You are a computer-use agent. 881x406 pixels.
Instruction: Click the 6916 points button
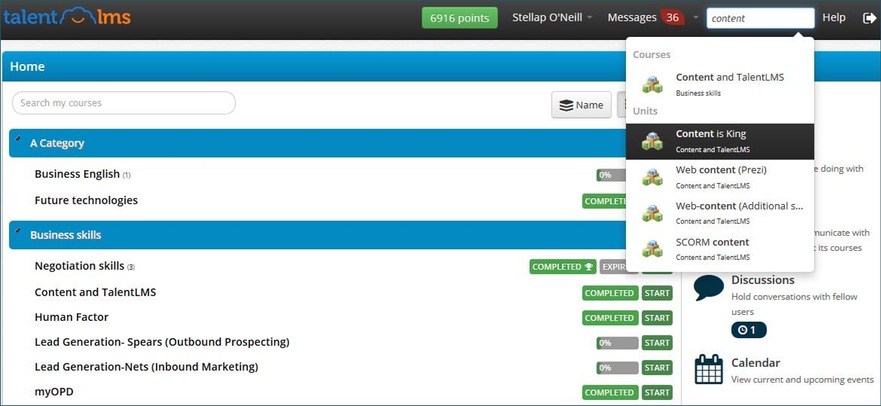tap(460, 18)
